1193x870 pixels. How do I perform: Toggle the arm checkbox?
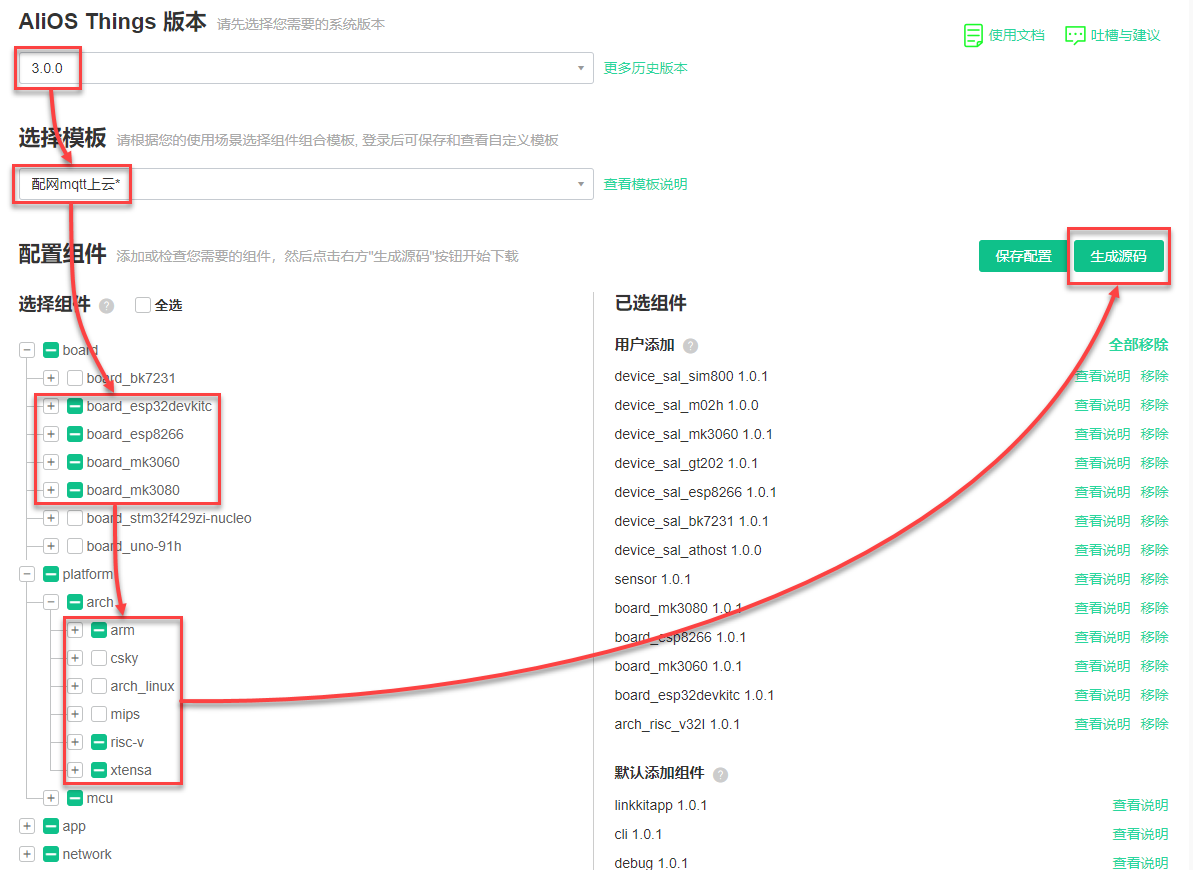pyautogui.click(x=99, y=630)
